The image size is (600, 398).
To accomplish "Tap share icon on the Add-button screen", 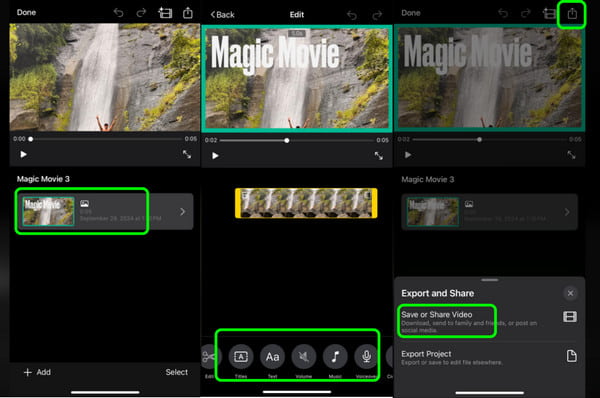I will coord(188,13).
